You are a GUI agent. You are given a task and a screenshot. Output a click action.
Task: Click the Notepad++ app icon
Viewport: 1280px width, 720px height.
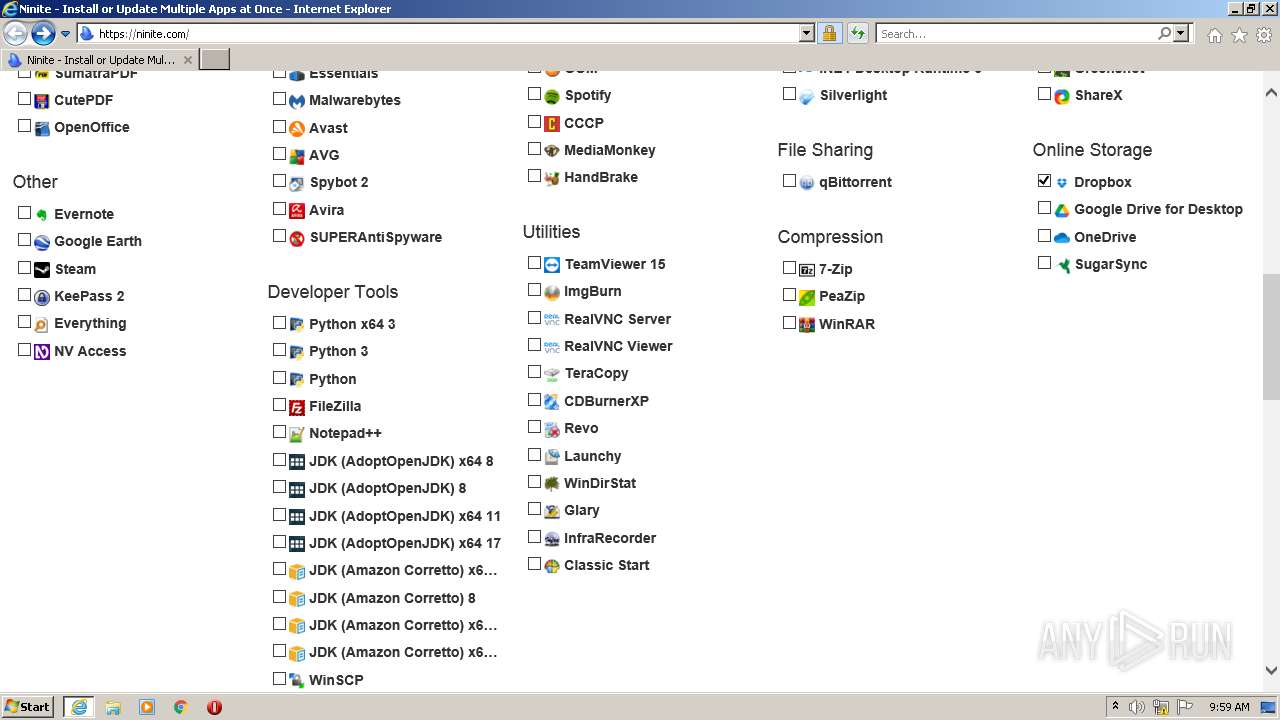(297, 434)
